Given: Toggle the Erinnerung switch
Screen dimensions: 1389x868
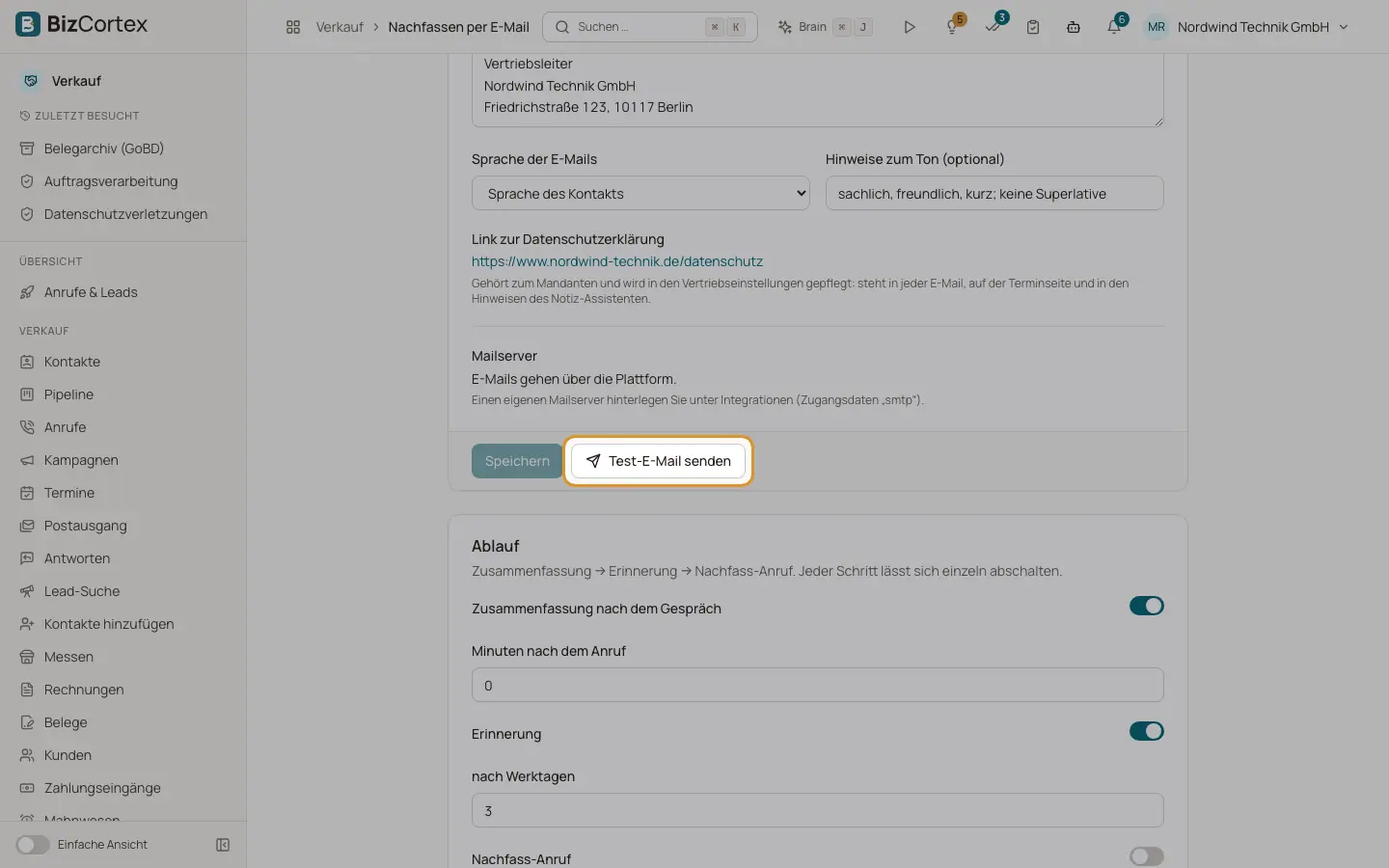Looking at the screenshot, I should (1147, 731).
